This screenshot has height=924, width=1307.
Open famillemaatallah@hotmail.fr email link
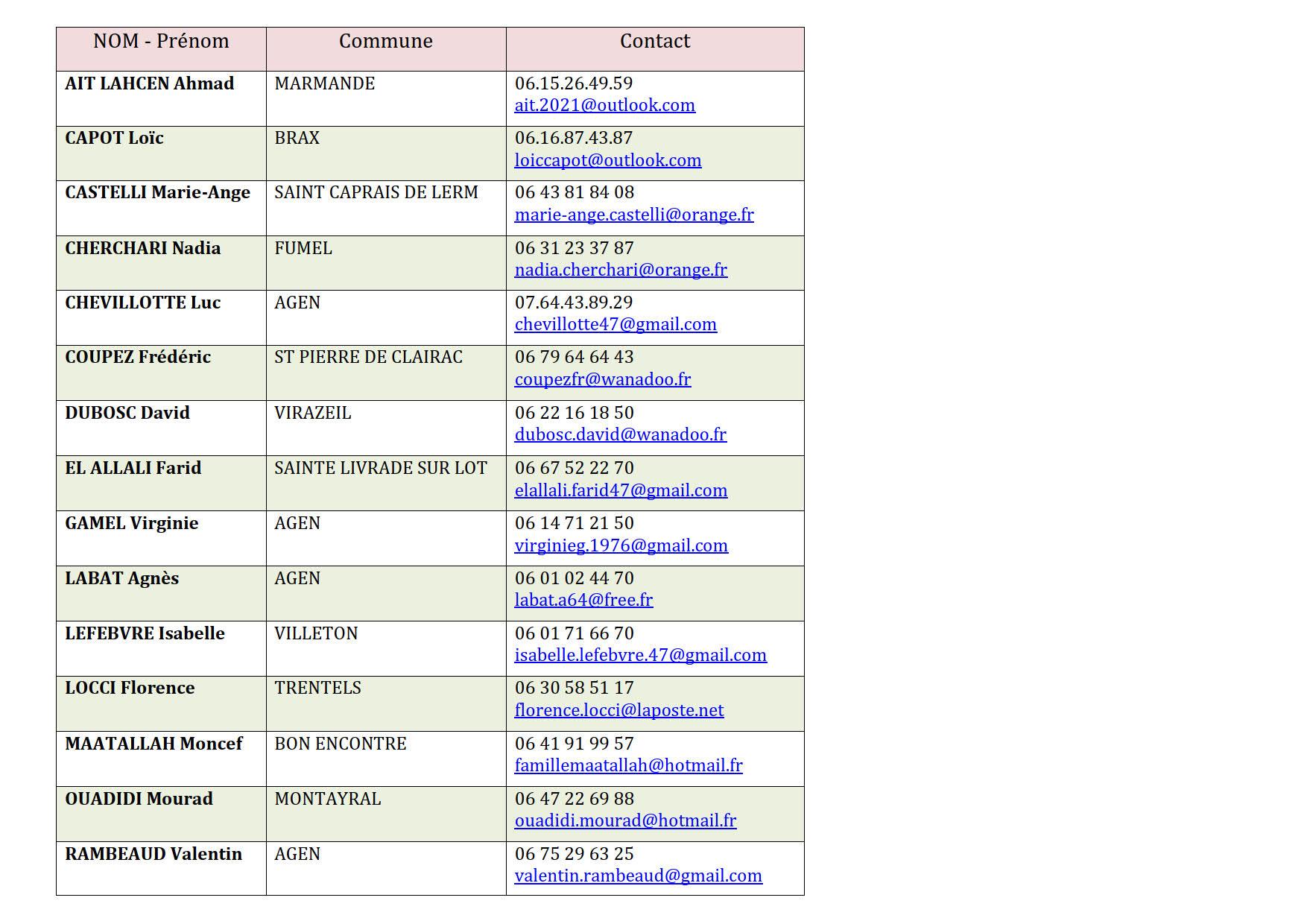628,765
